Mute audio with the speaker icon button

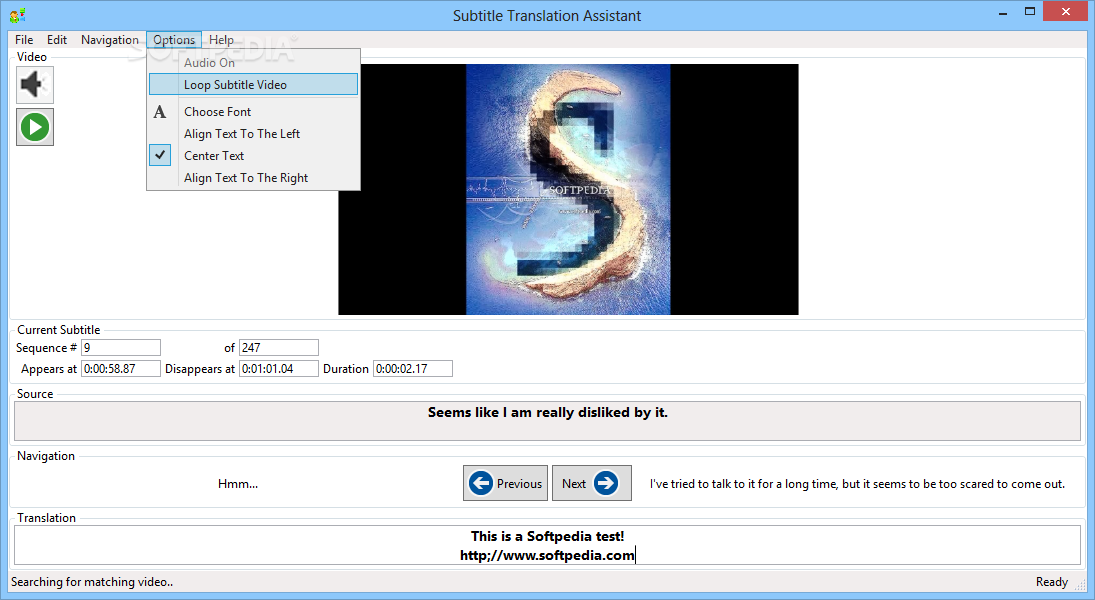coord(34,85)
